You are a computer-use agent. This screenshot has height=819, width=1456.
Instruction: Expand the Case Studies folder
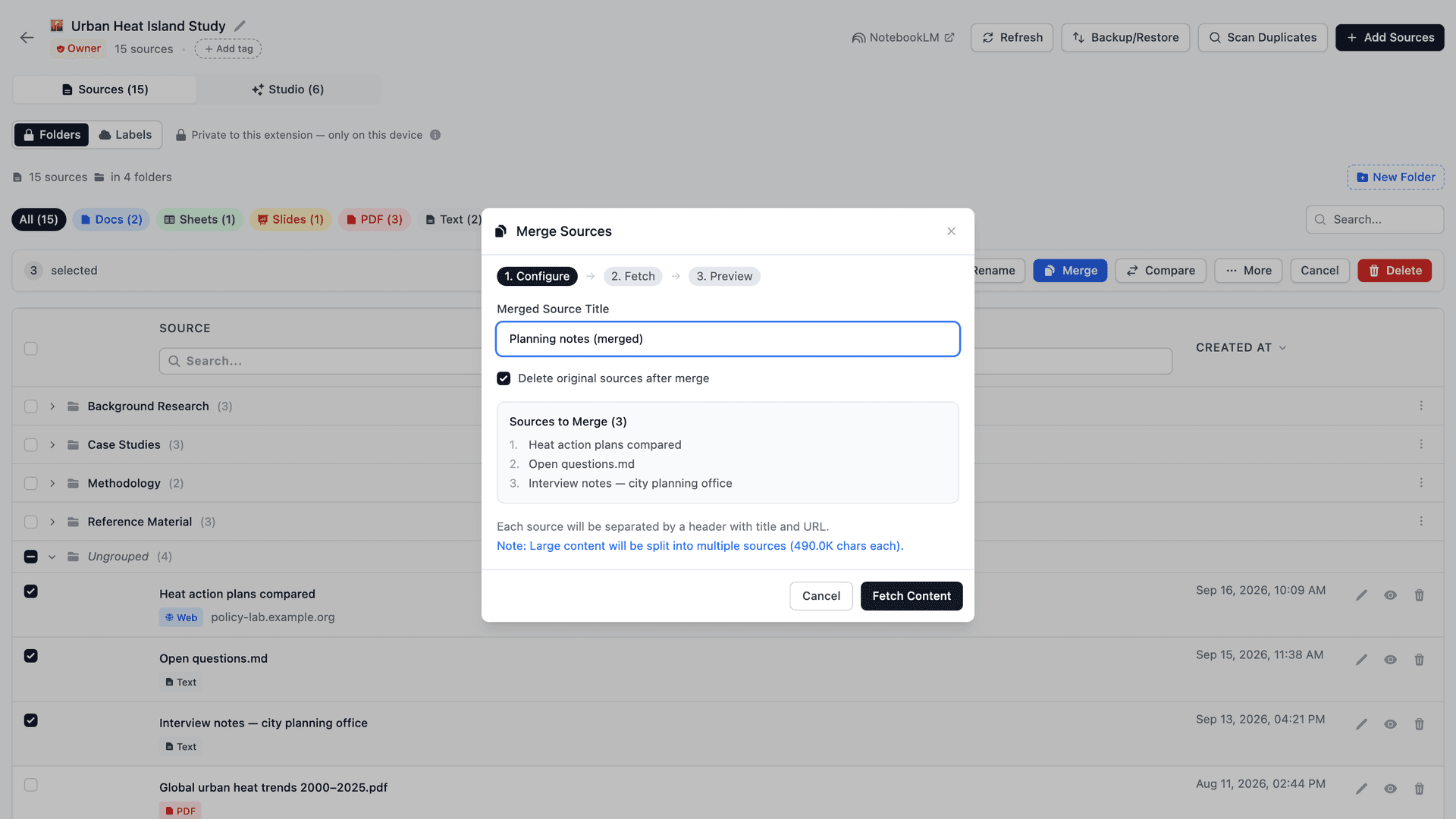coord(52,445)
